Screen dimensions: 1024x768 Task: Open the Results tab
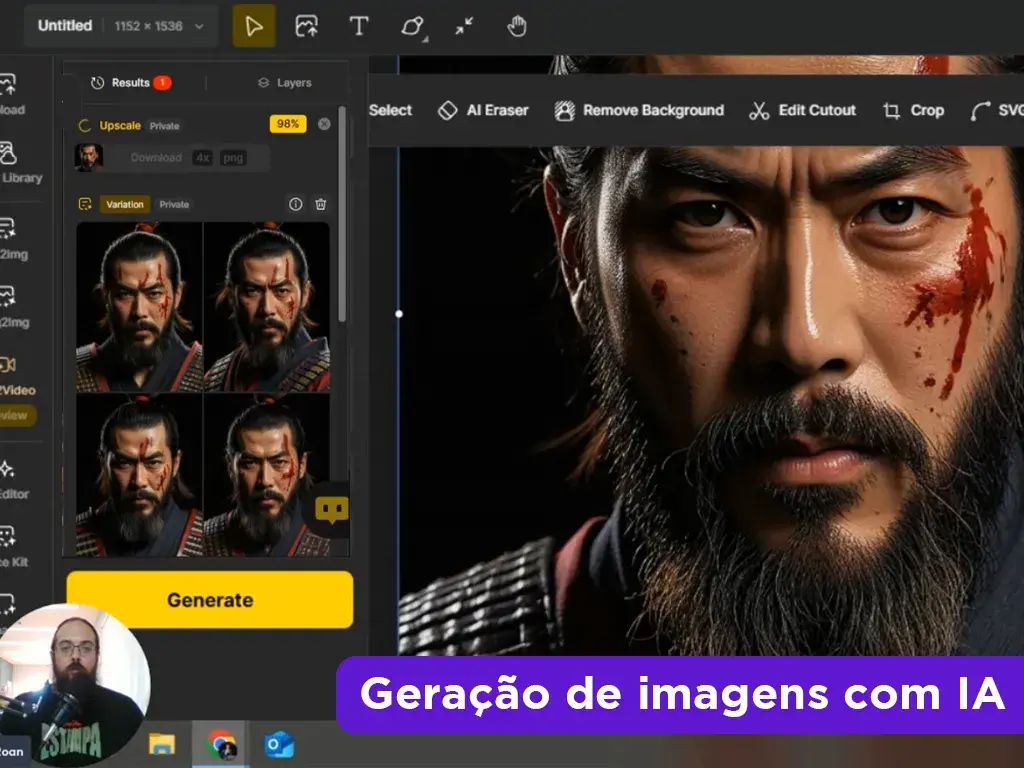131,83
